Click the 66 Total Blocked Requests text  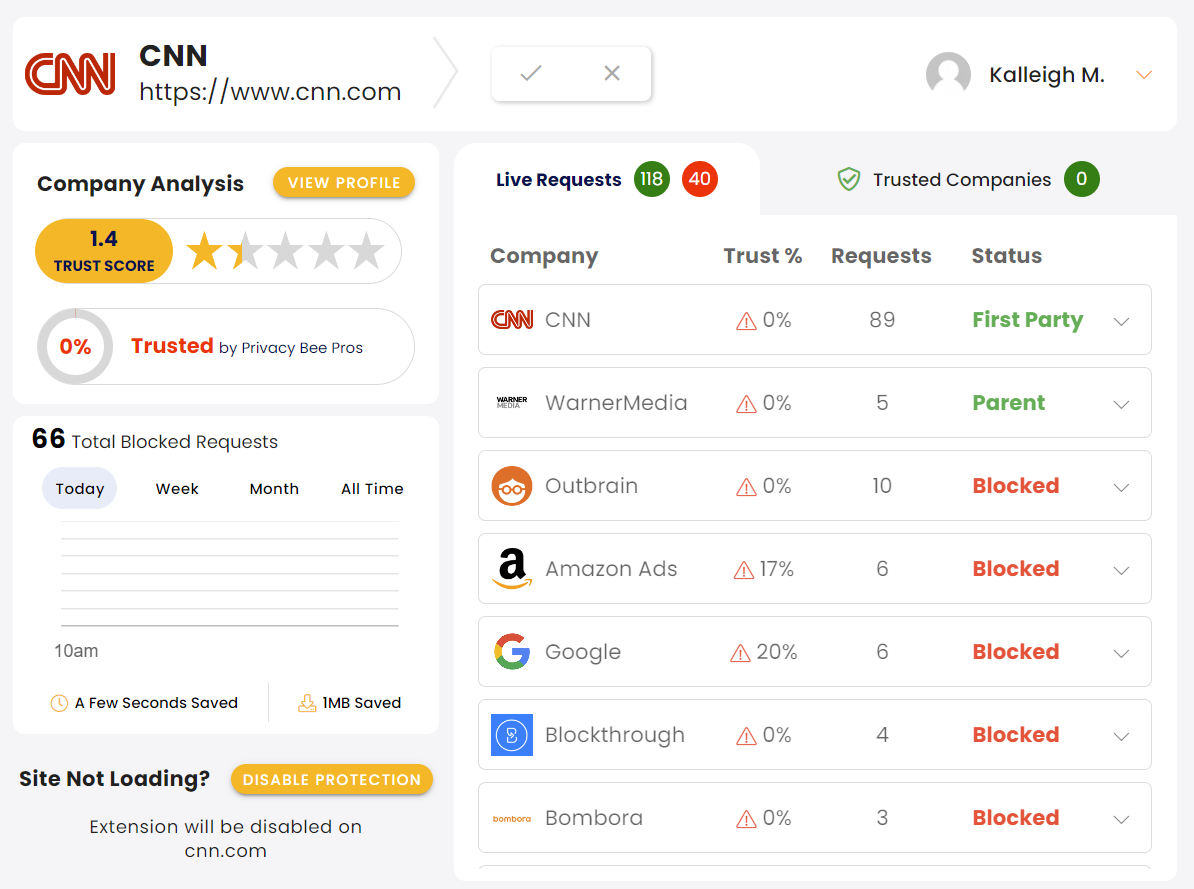[x=155, y=440]
